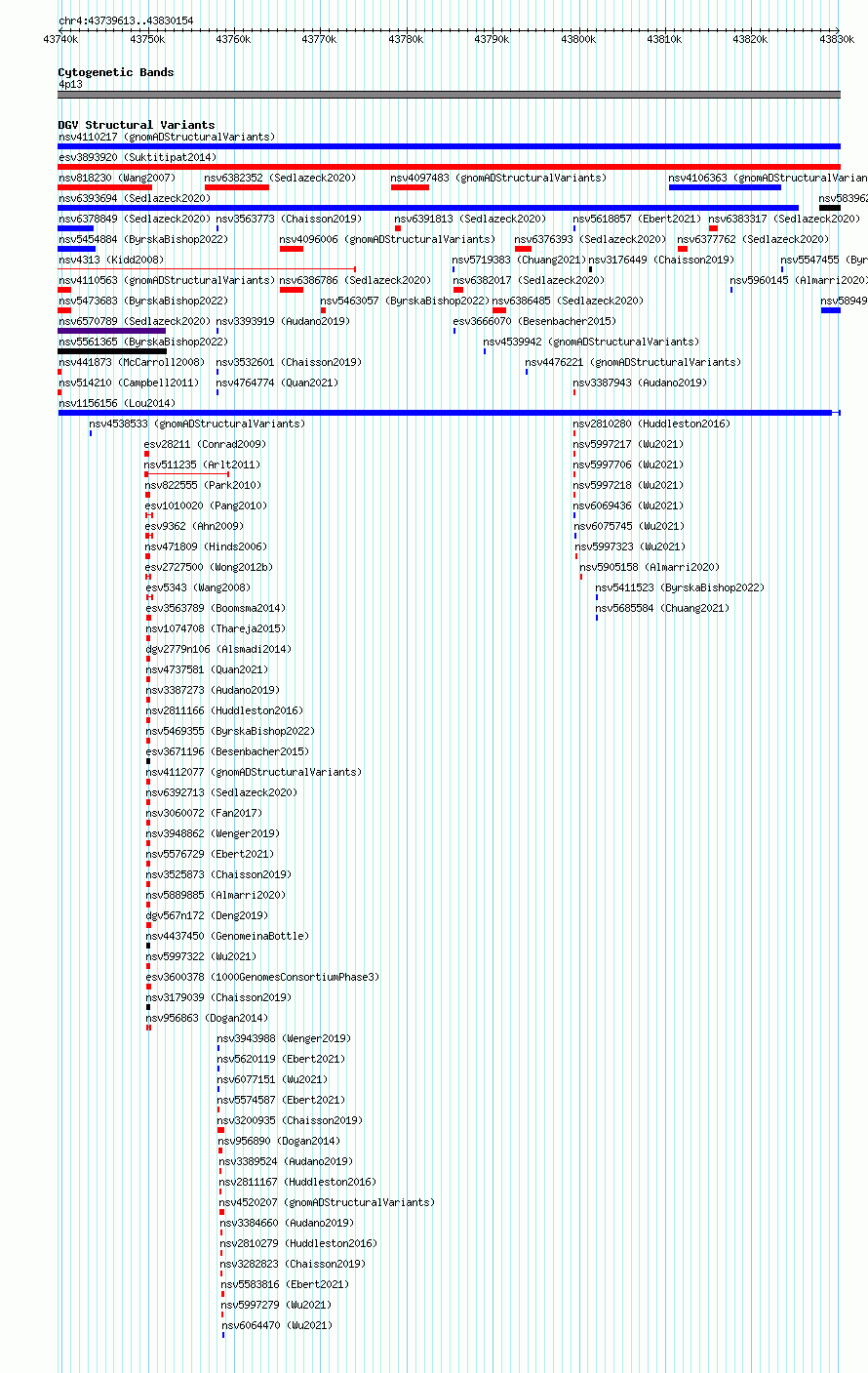This screenshot has height=1373, width=868.
Task: Click nsv441873 (McCarroll2008) label
Action: pos(131,362)
